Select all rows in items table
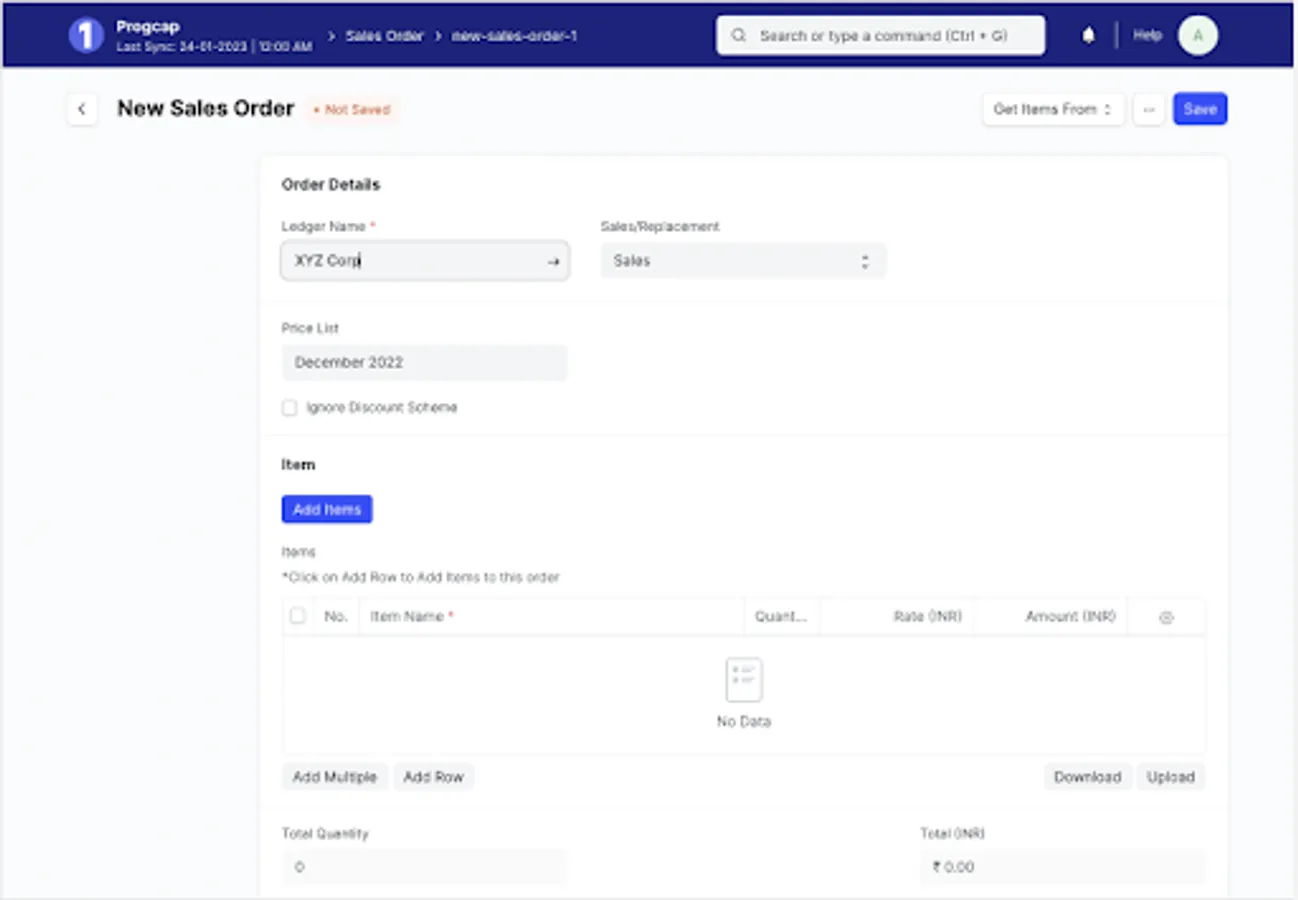The image size is (1298, 900). coord(297,616)
